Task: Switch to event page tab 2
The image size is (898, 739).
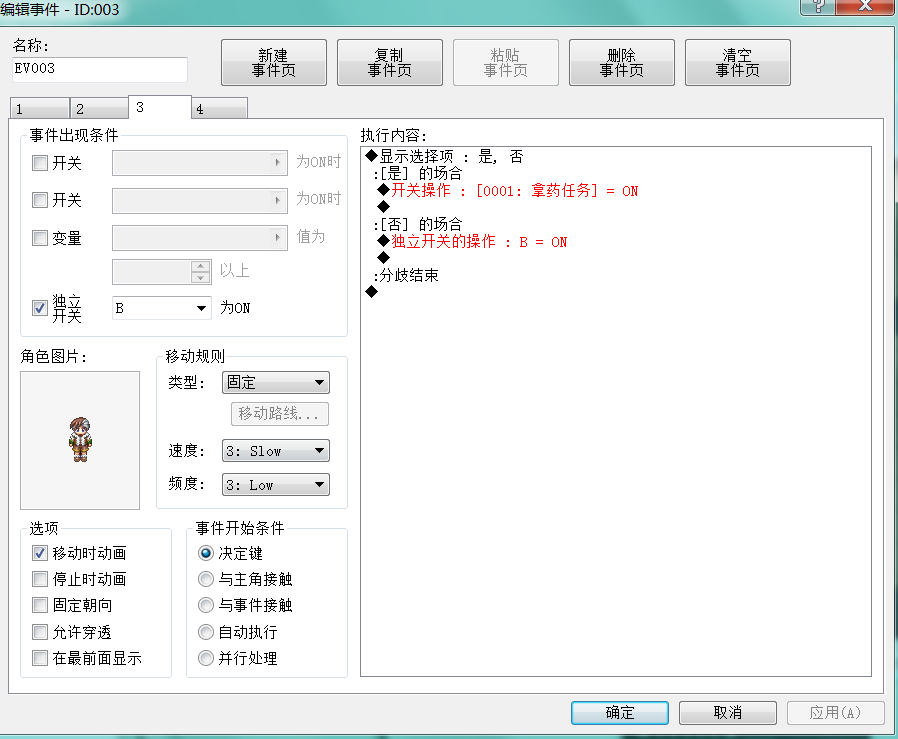Action: point(99,108)
